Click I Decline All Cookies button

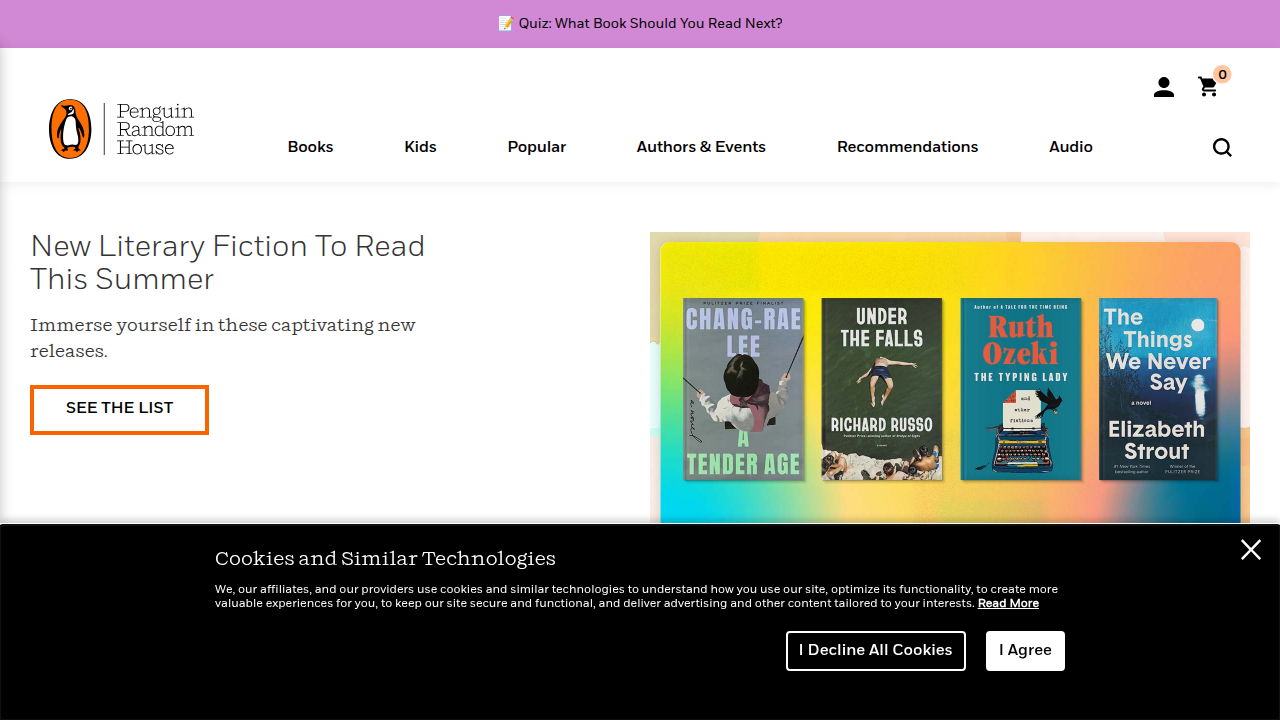click(876, 651)
